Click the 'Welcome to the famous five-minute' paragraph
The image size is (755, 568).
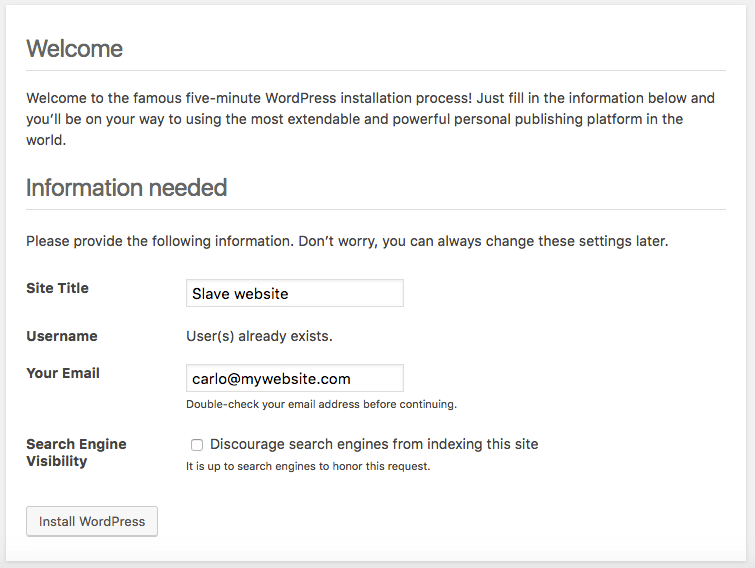371,119
